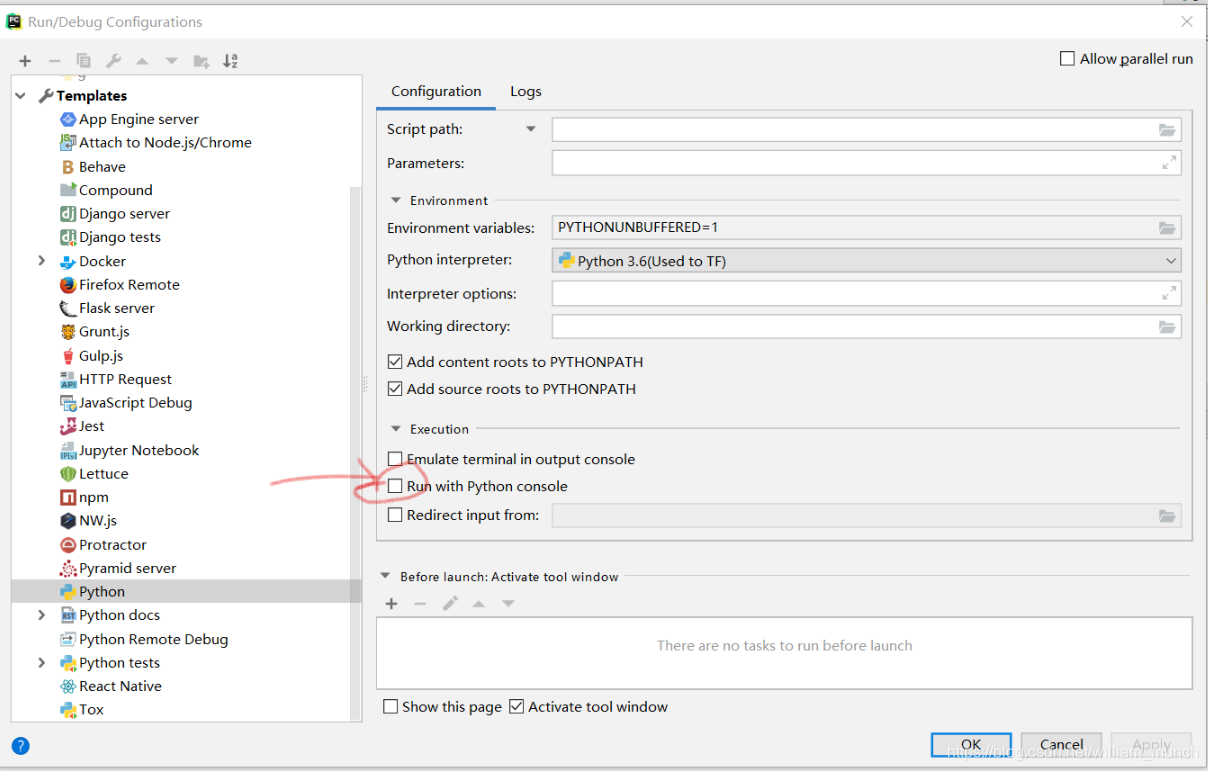The width and height of the screenshot is (1208, 771).
Task: Sort configurations alphabetically icon
Action: click(231, 61)
